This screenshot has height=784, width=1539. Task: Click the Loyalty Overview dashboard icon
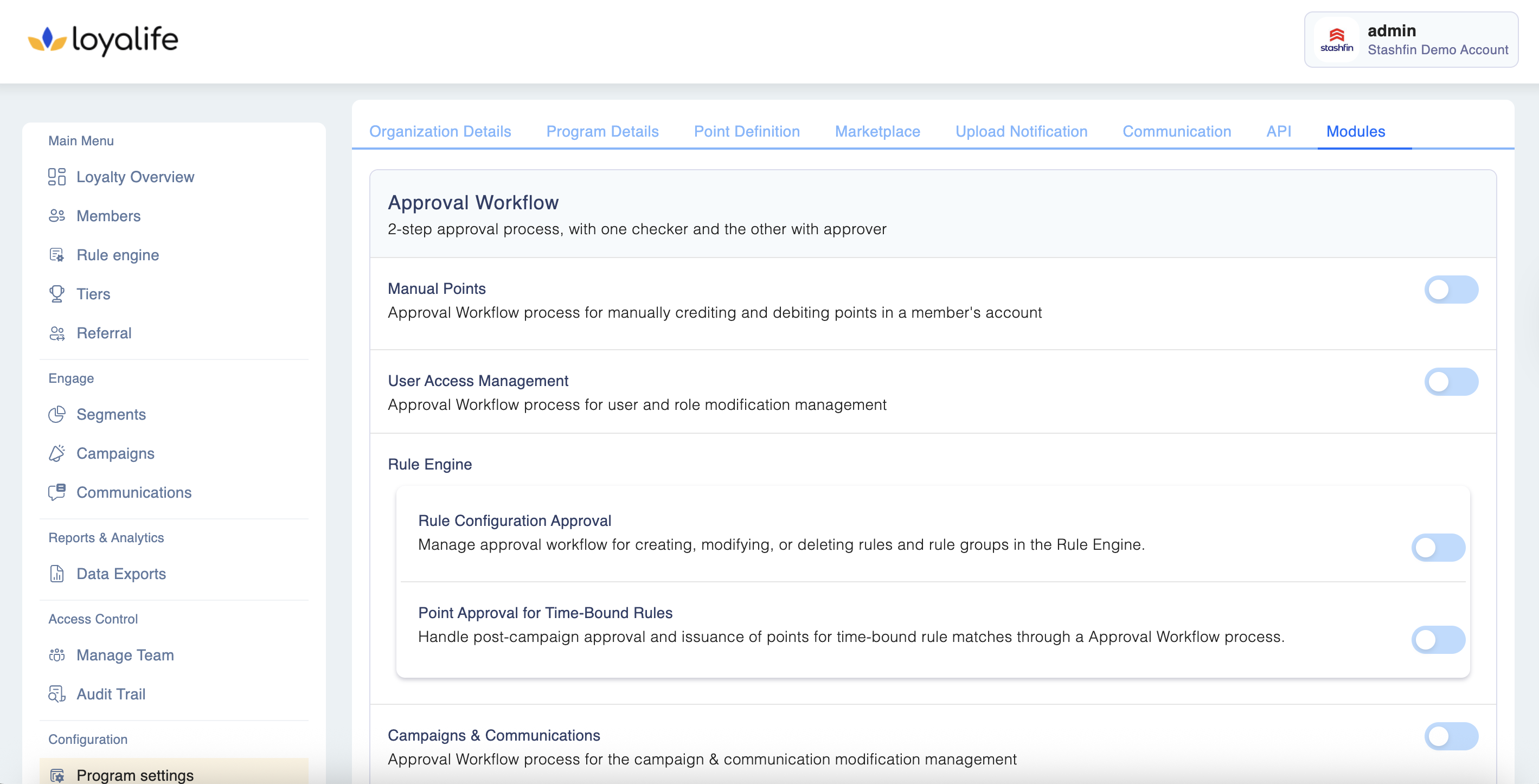click(57, 177)
